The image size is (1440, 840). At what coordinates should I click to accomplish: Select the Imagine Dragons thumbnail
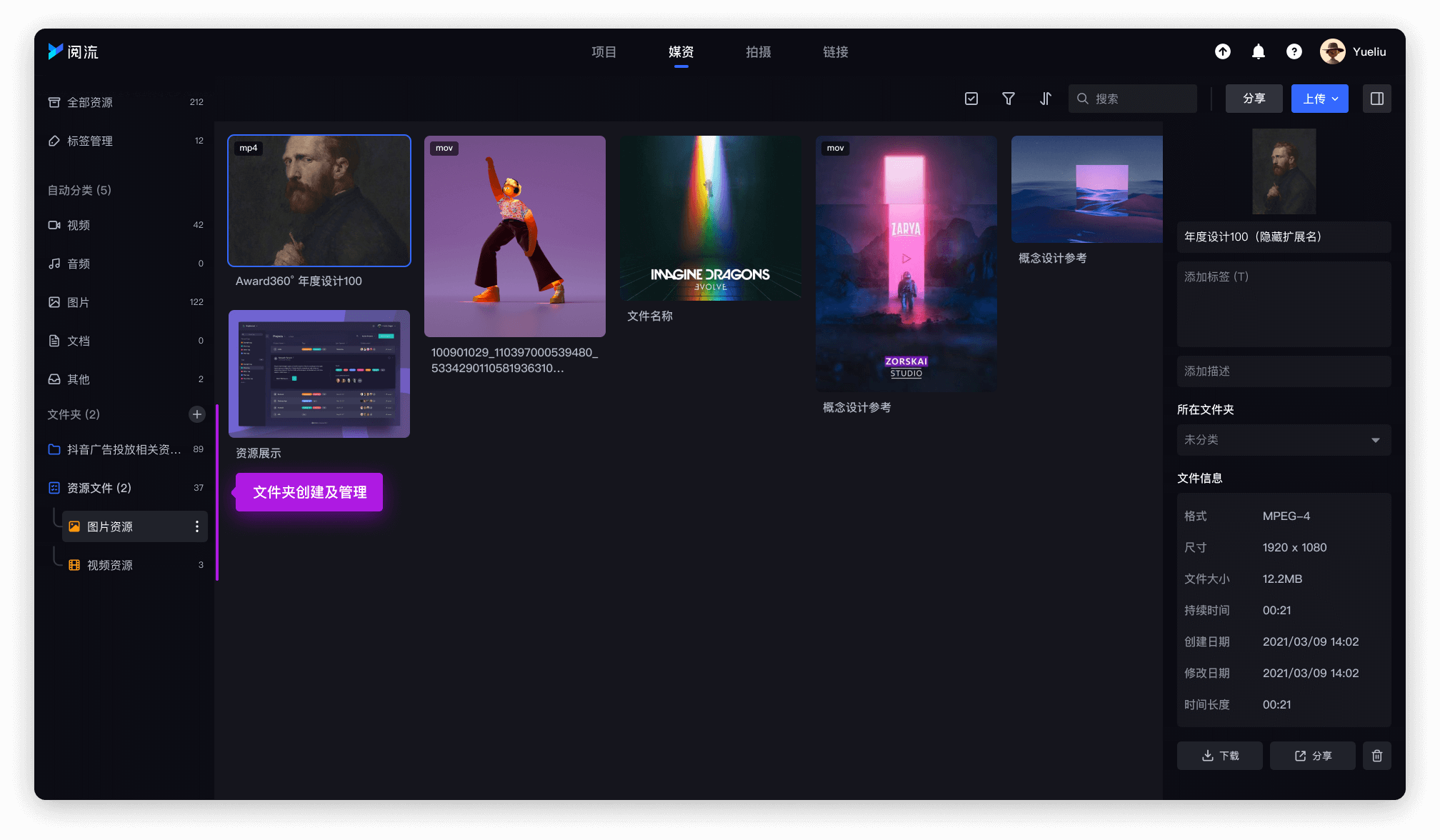tap(711, 218)
